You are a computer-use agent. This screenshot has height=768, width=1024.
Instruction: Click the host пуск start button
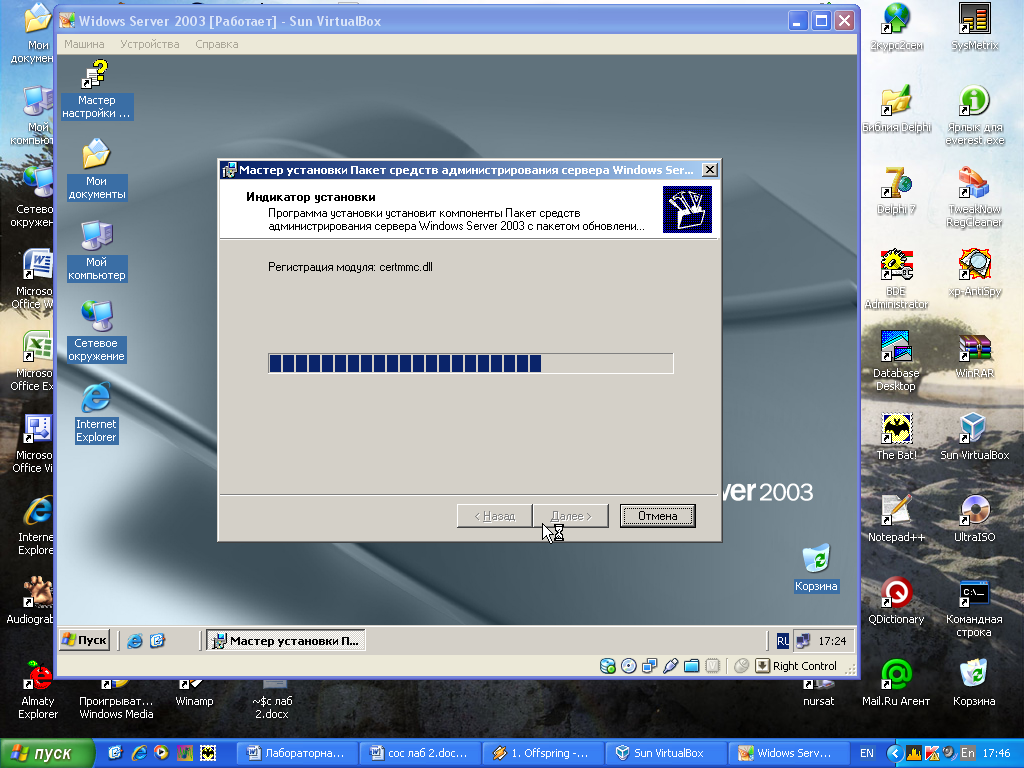pos(46,753)
